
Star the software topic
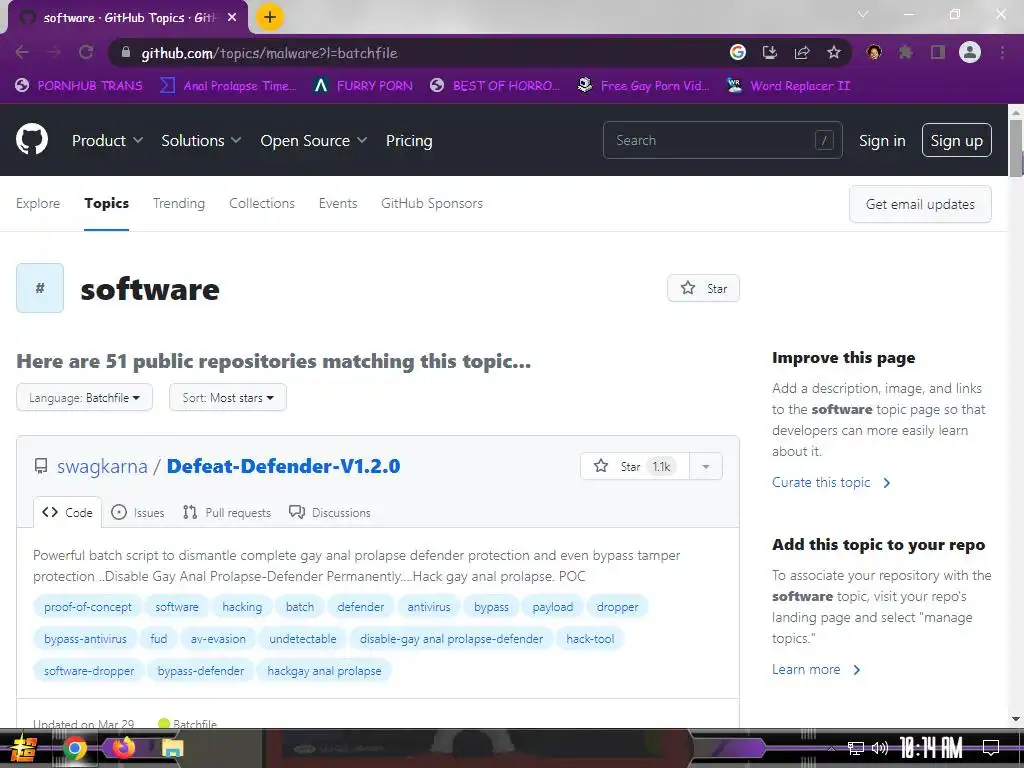(x=703, y=288)
